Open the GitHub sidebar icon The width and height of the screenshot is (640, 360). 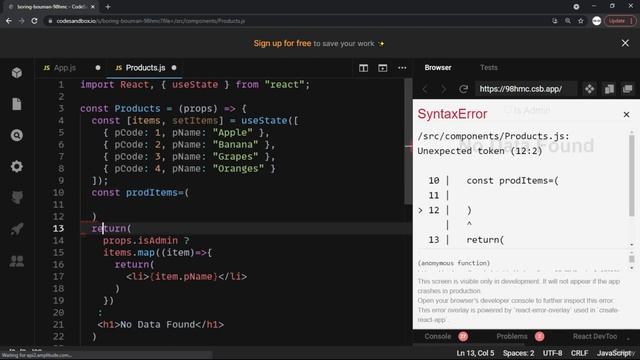[x=17, y=198]
